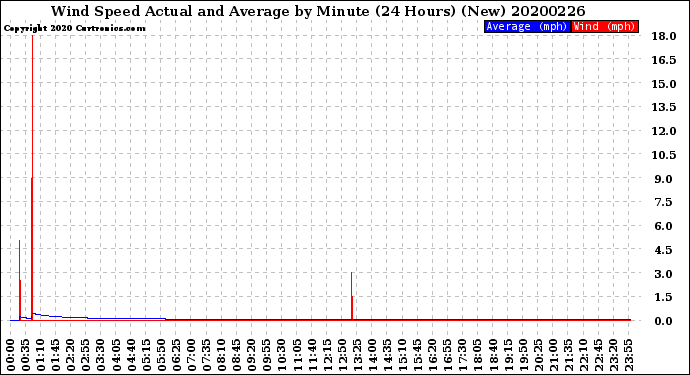Screen dimensions: 690x375
Task: Click the 23:55 time axis label
Action: [x=628, y=355]
